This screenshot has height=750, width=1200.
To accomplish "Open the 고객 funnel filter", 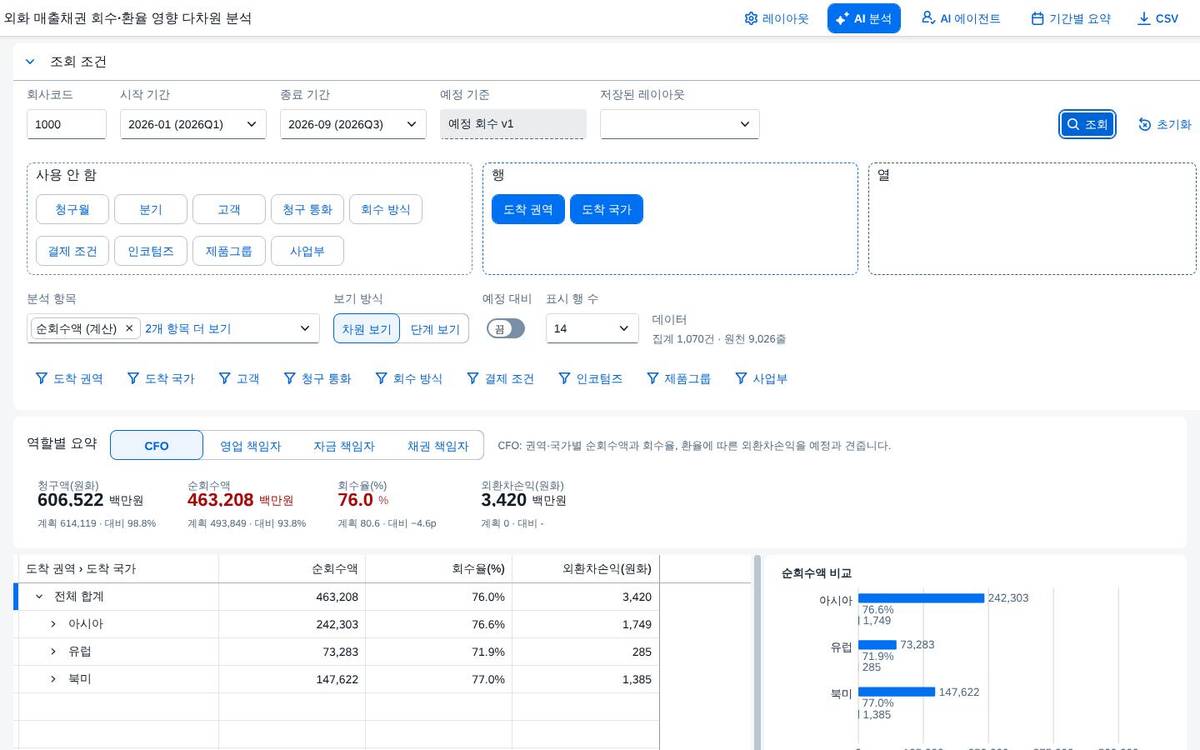I will 239,379.
